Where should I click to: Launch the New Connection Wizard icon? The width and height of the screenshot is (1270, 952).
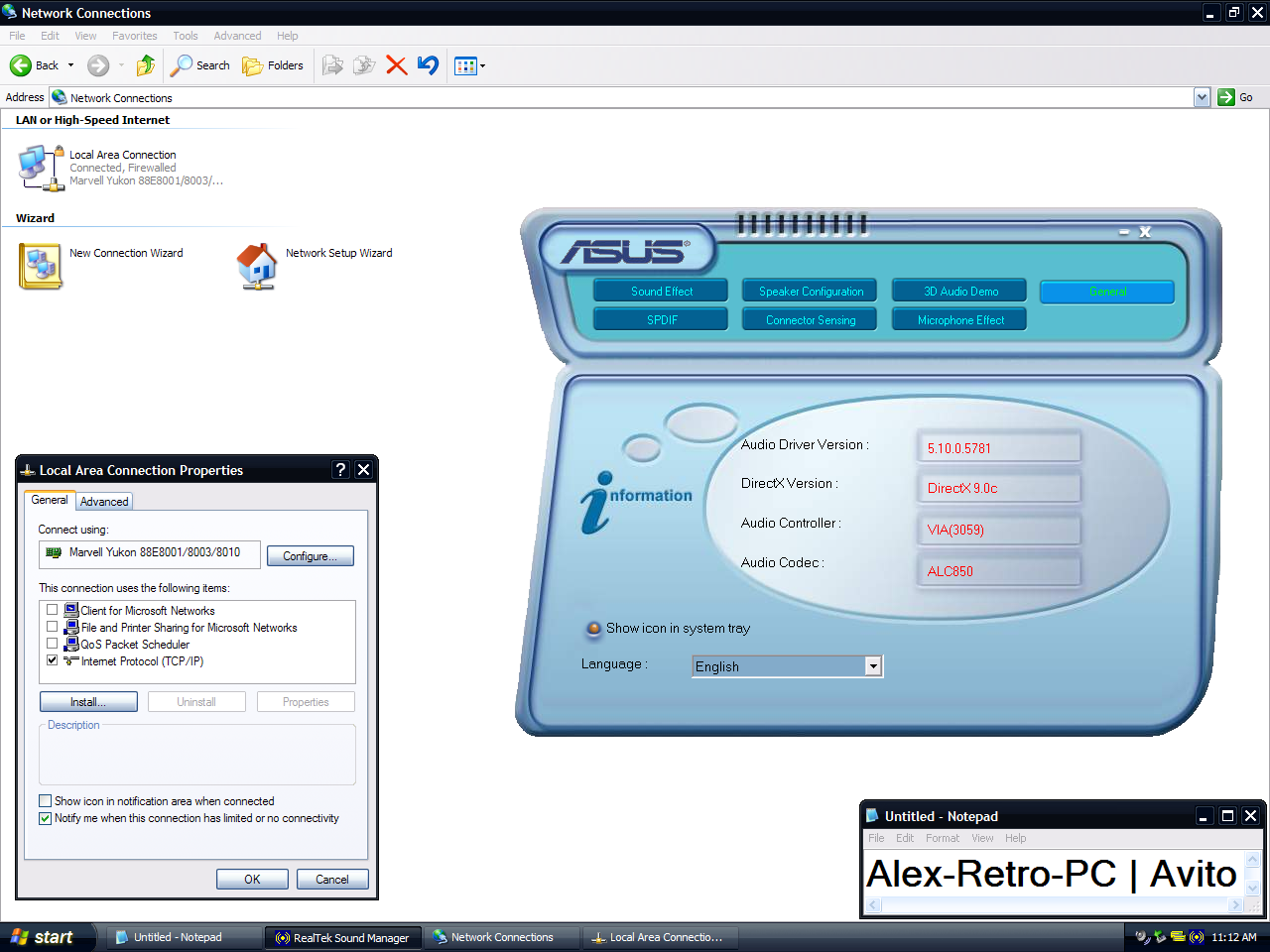41,267
